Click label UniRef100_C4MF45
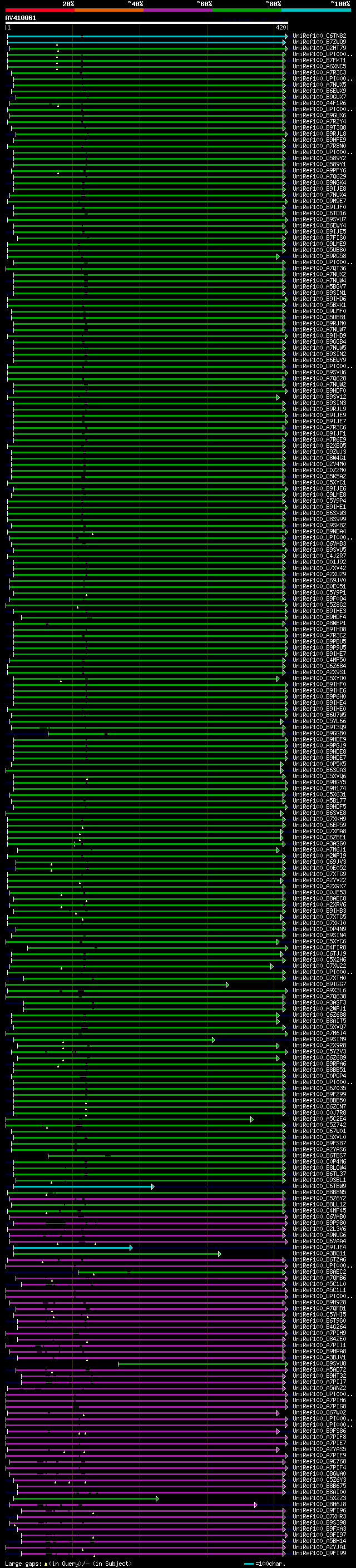Image resolution: width=356 pixels, height=1568 pixels. click(319, 1211)
